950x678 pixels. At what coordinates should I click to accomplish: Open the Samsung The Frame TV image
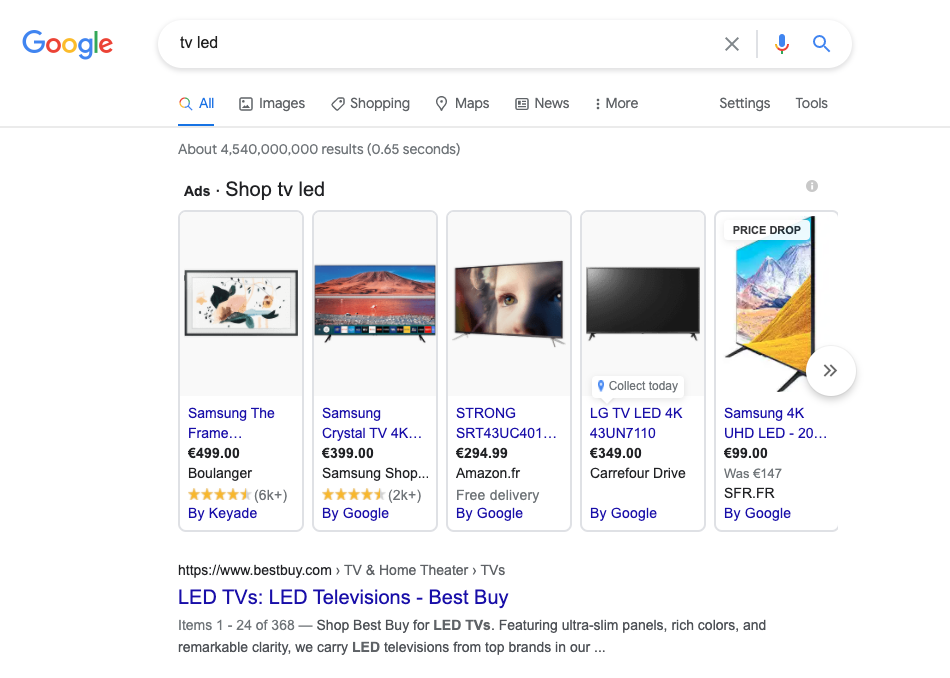point(241,303)
